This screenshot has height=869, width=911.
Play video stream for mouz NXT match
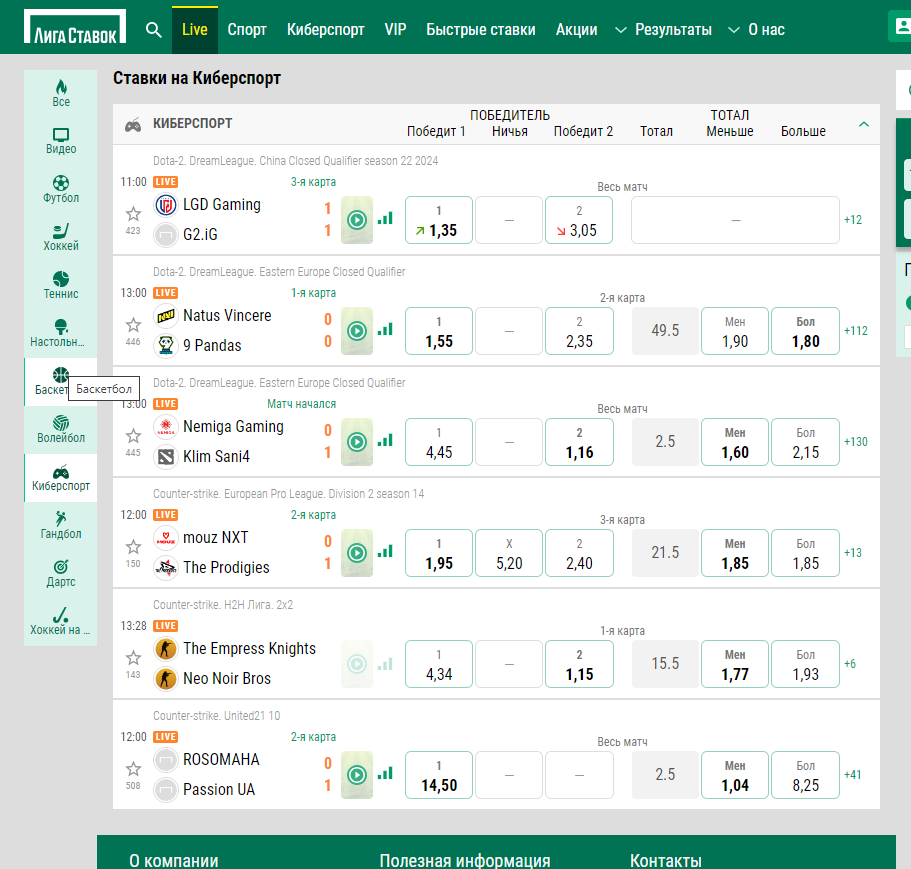(357, 553)
